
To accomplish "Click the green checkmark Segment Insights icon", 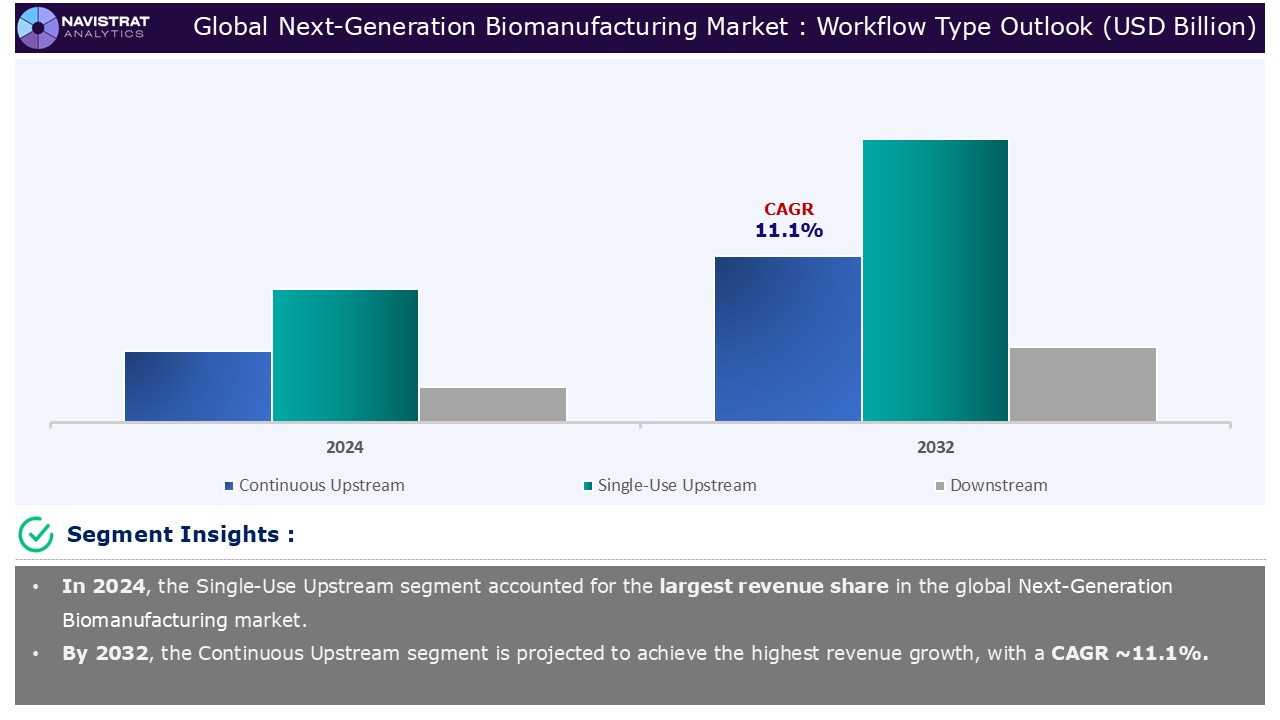I will (36, 535).
